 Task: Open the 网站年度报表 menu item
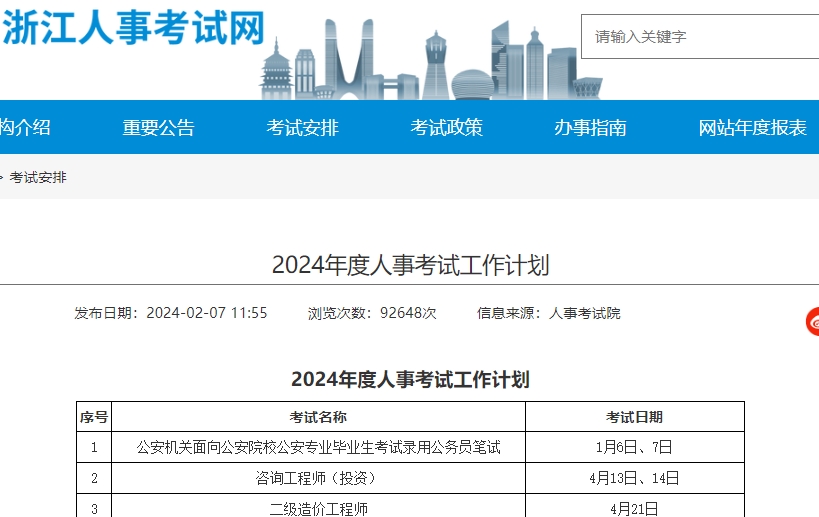tap(752, 128)
